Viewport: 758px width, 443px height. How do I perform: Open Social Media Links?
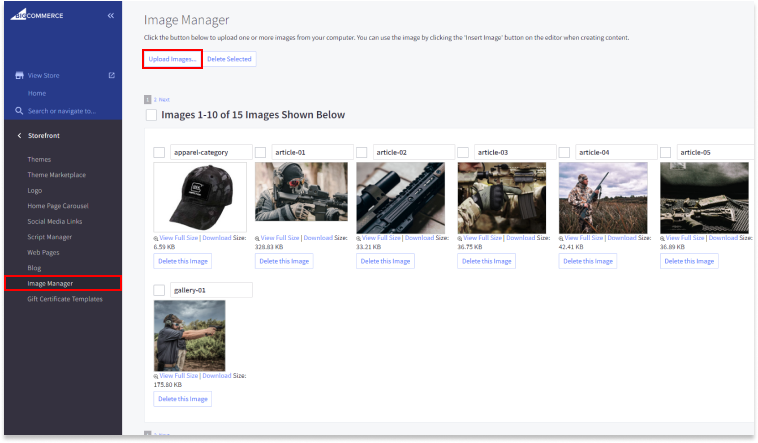pos(55,222)
